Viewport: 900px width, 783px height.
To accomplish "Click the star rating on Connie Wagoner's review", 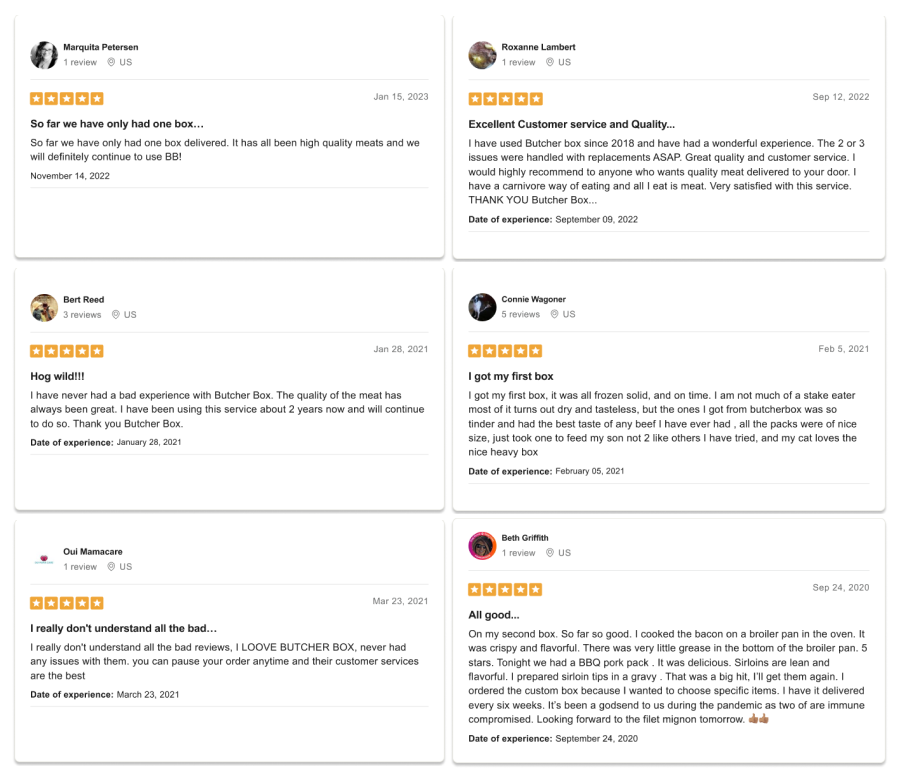I will [x=506, y=351].
